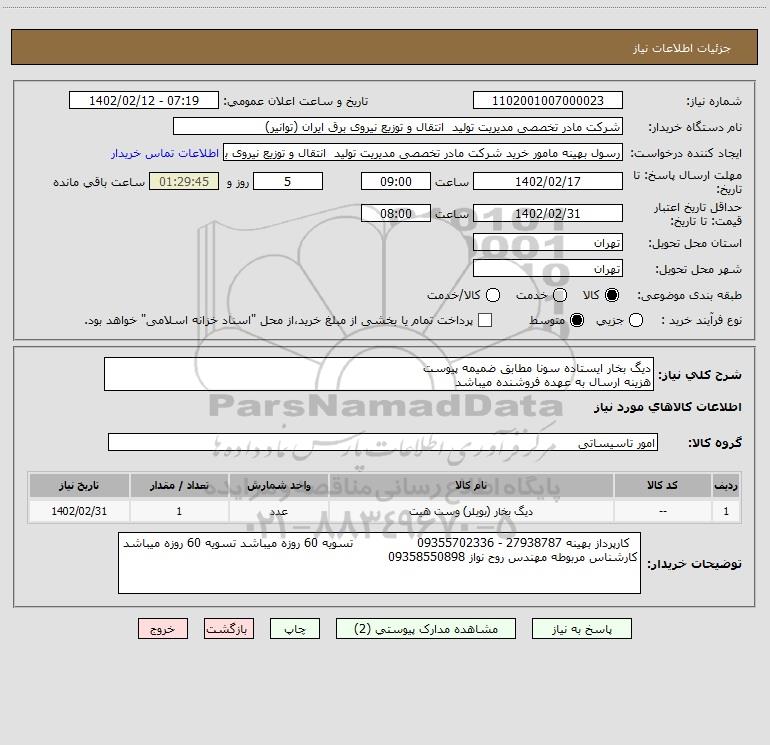Open the اطلاعات تماس خریدار link
Screen dimensions: 770x745
click(165, 153)
